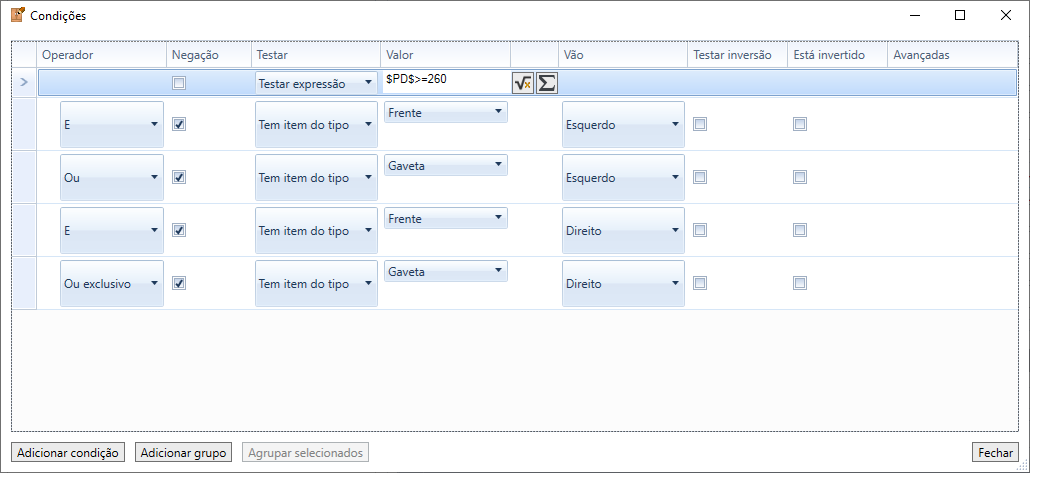
Task: Enable Testar inversão in Frente Esquerdo row
Action: (x=700, y=124)
